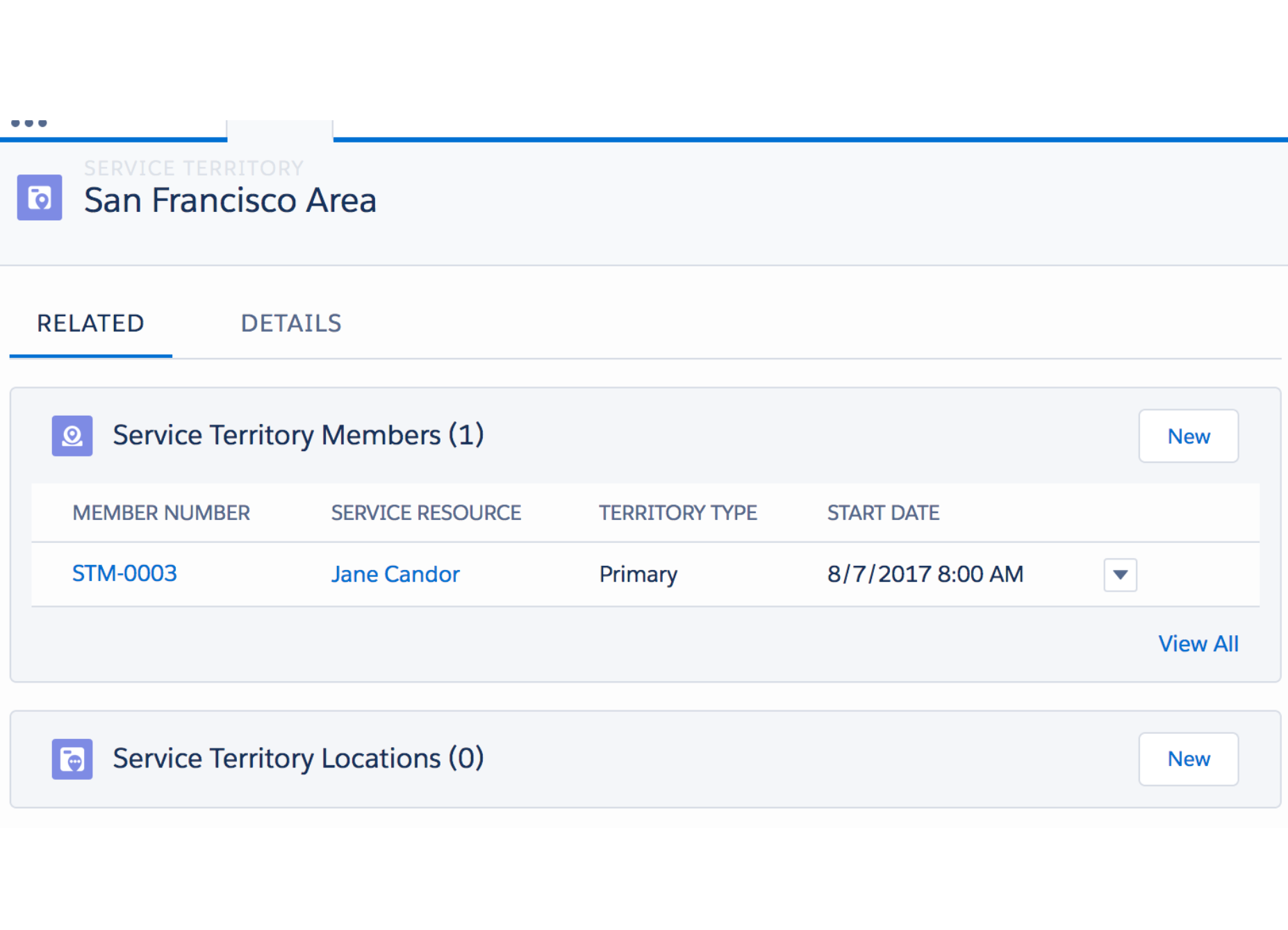Image resolution: width=1288 pixels, height=930 pixels.
Task: Switch to the RELATED tab
Action: pos(90,324)
